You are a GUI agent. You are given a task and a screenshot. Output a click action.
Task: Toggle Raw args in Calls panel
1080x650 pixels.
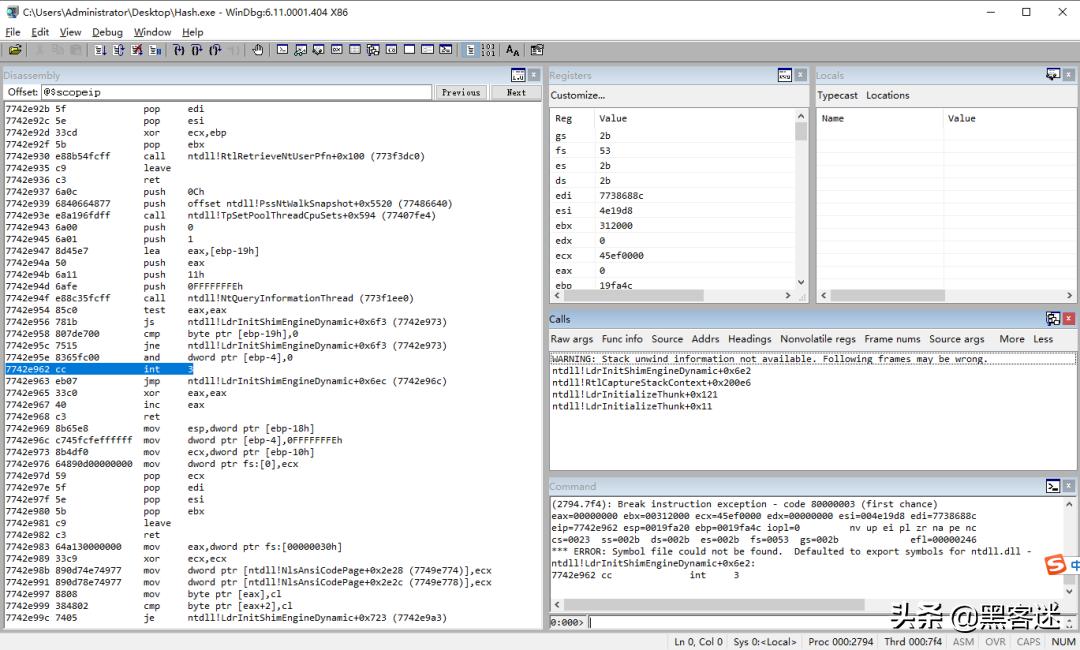(571, 339)
